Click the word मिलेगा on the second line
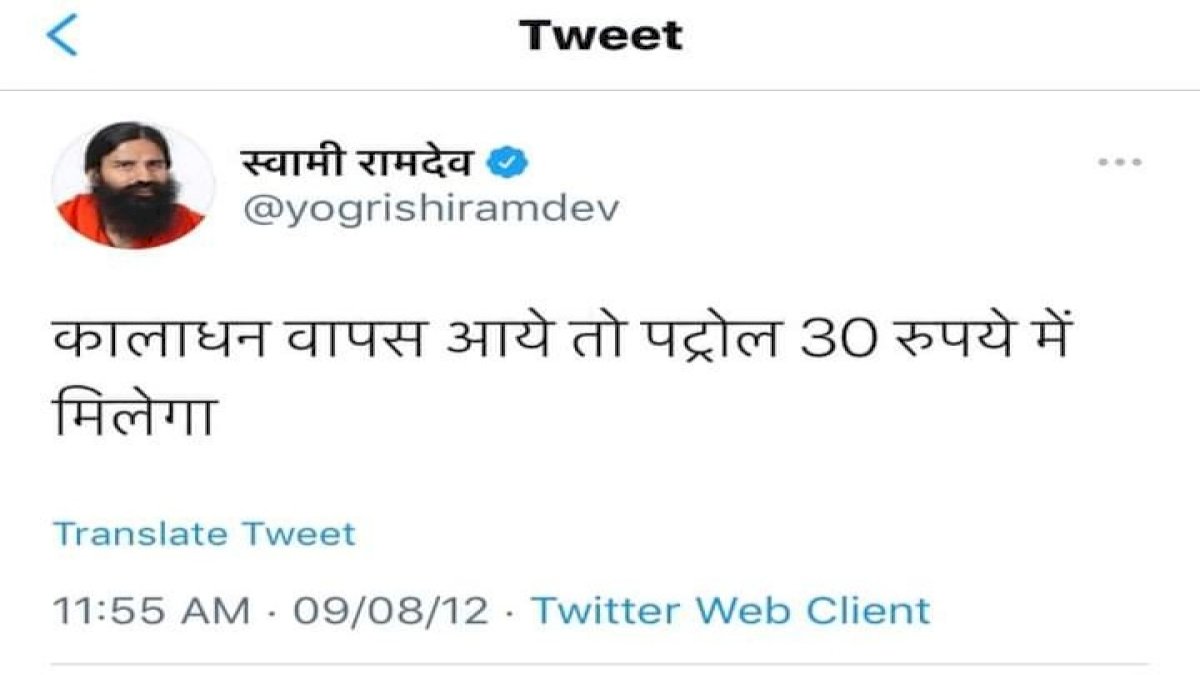This screenshot has height=675, width=1200. (x=135, y=414)
